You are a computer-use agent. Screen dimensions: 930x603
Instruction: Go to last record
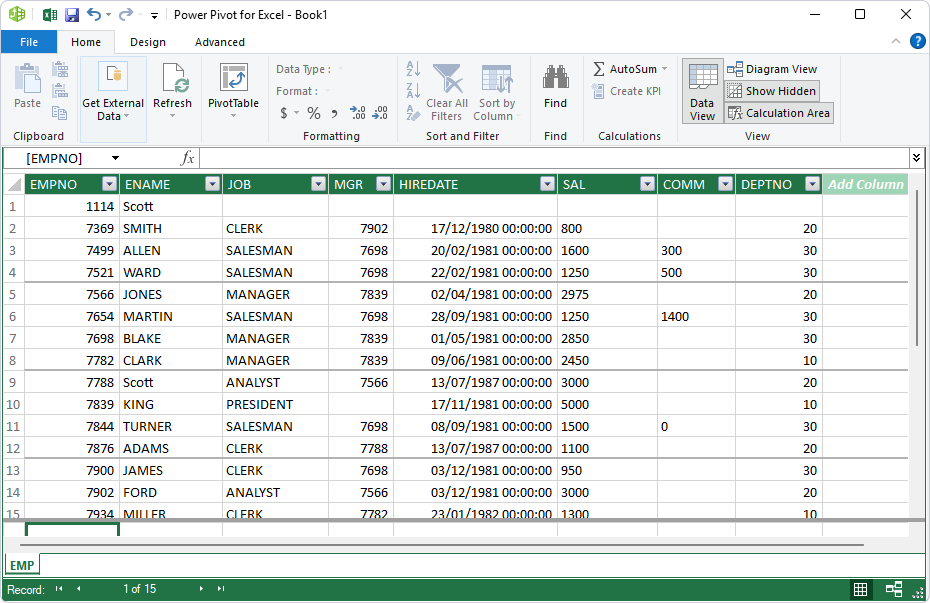pyautogui.click(x=221, y=589)
